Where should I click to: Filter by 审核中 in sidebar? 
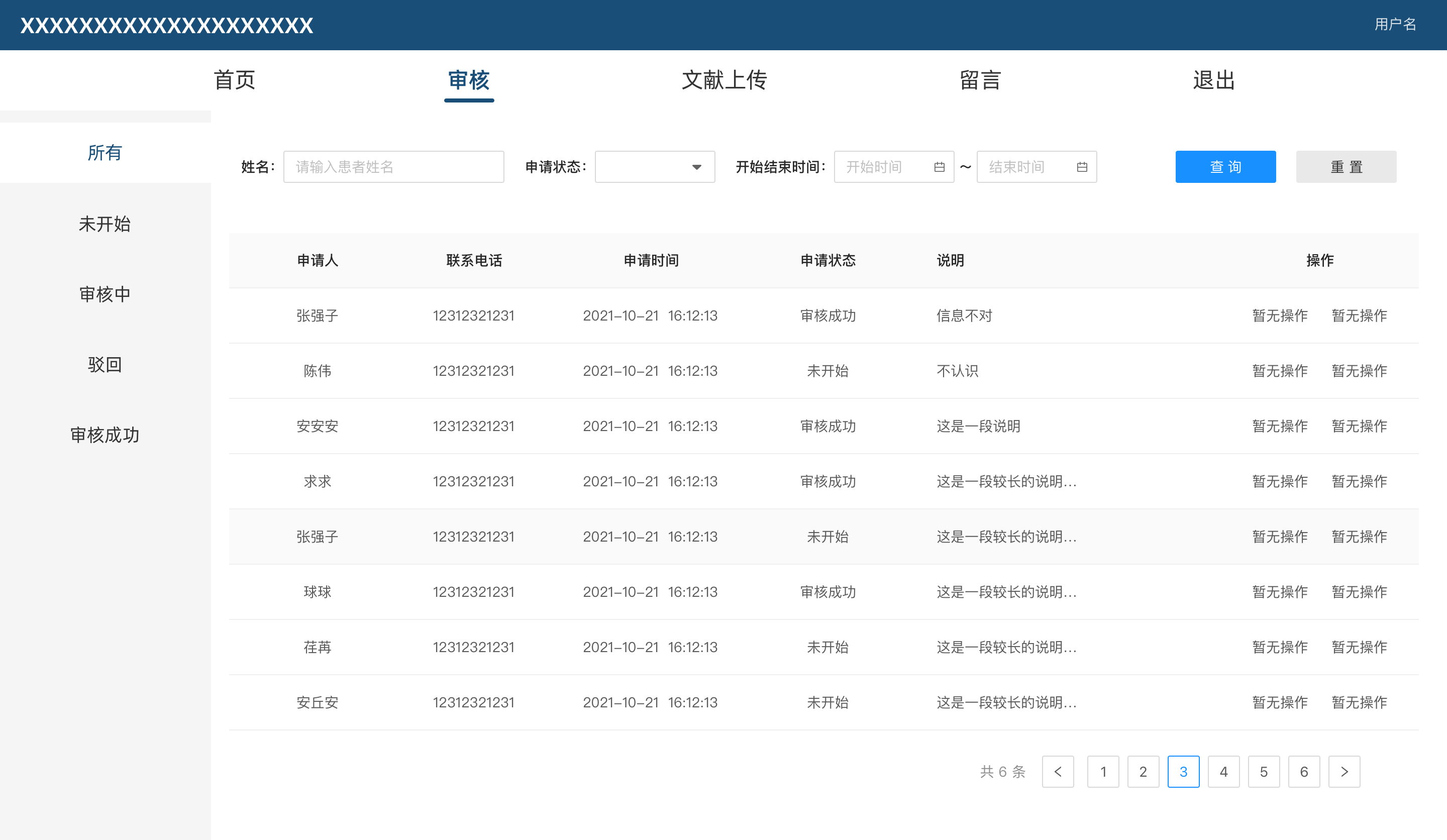(105, 294)
